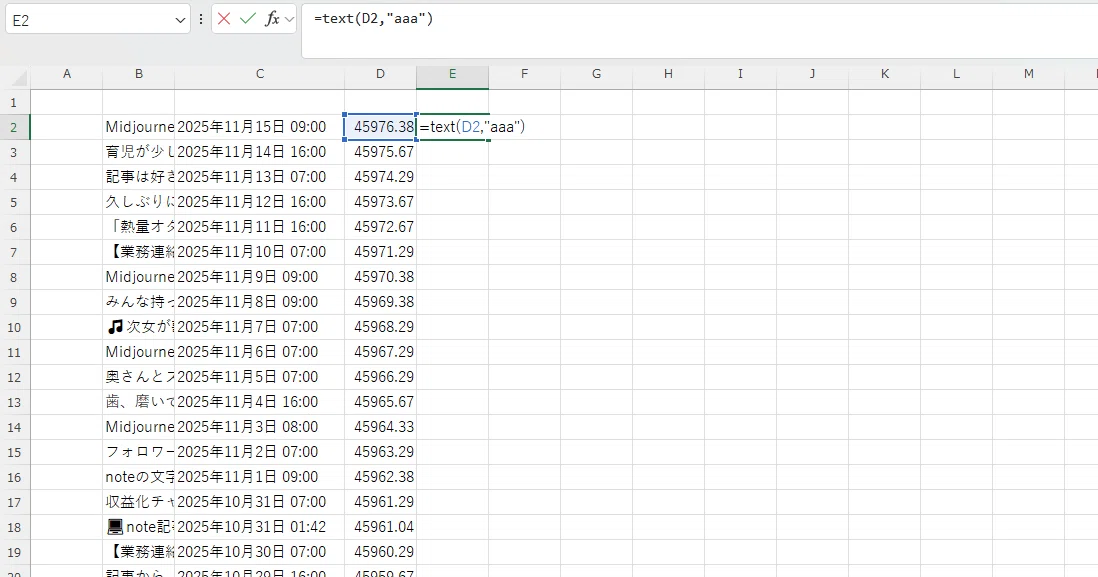Click cell with value 45969.38
The width and height of the screenshot is (1098, 577).
380,302
